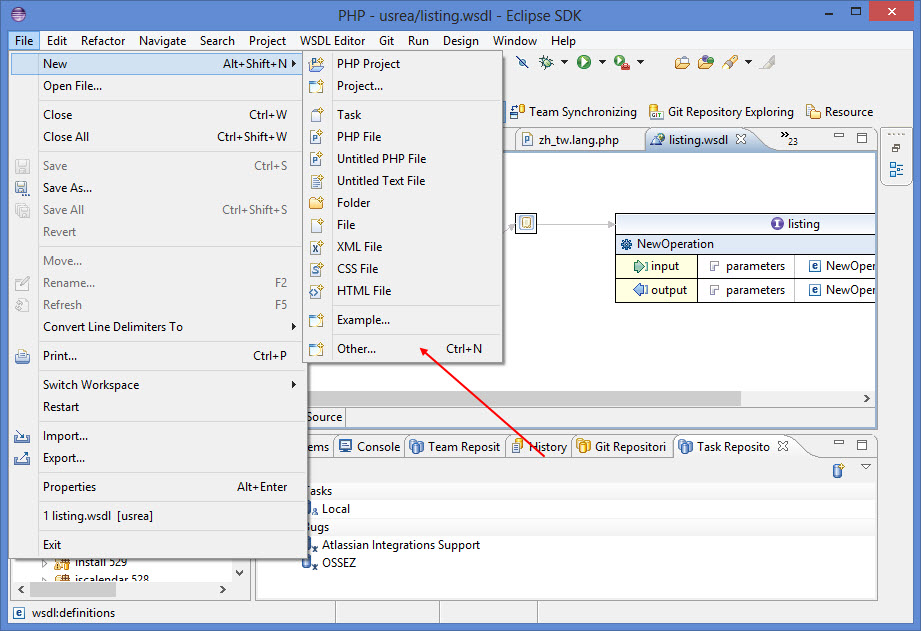Open the WSDL Editor menu
The image size is (921, 631).
click(x=332, y=41)
